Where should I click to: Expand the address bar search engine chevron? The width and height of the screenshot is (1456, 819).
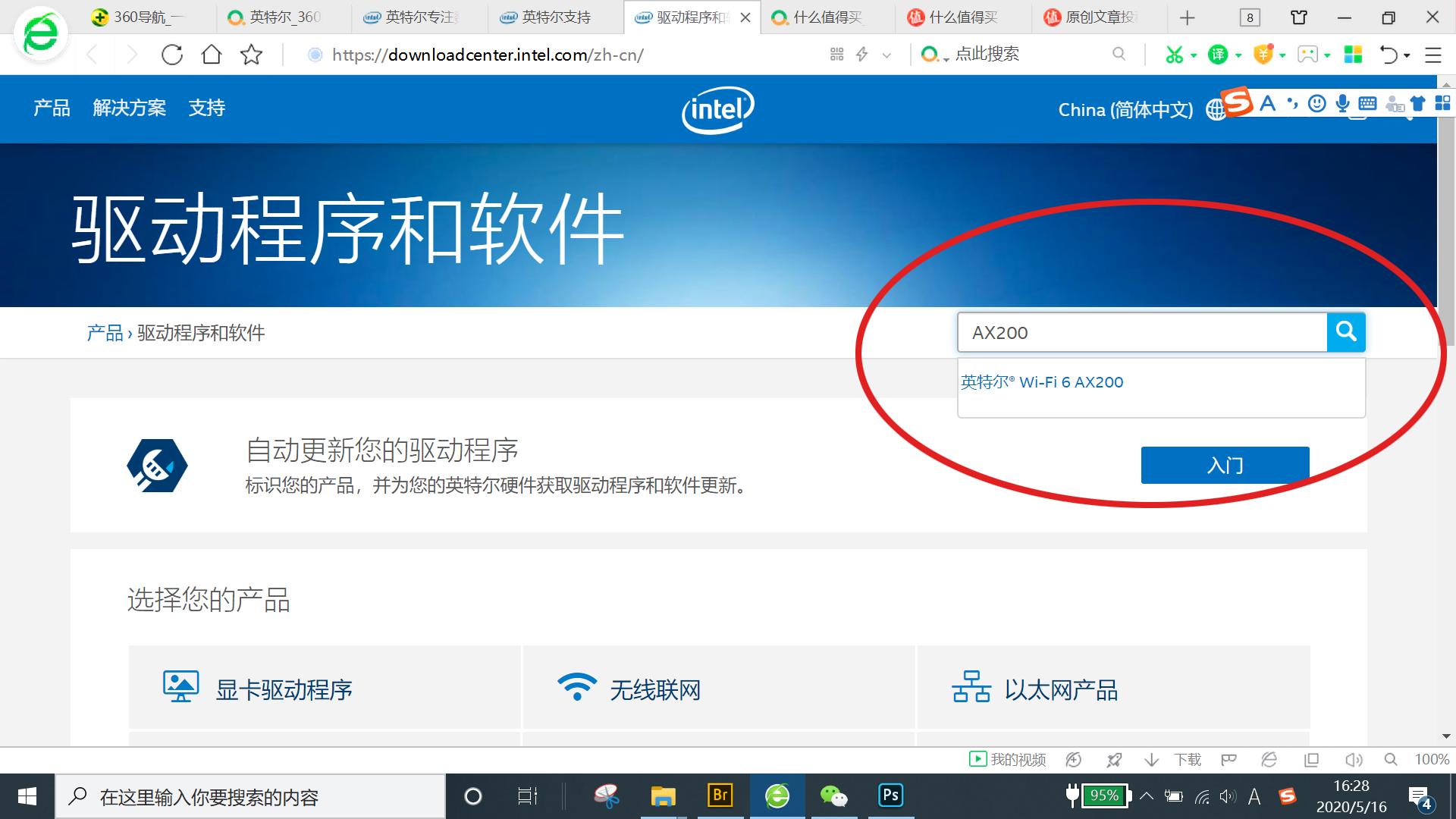(886, 55)
